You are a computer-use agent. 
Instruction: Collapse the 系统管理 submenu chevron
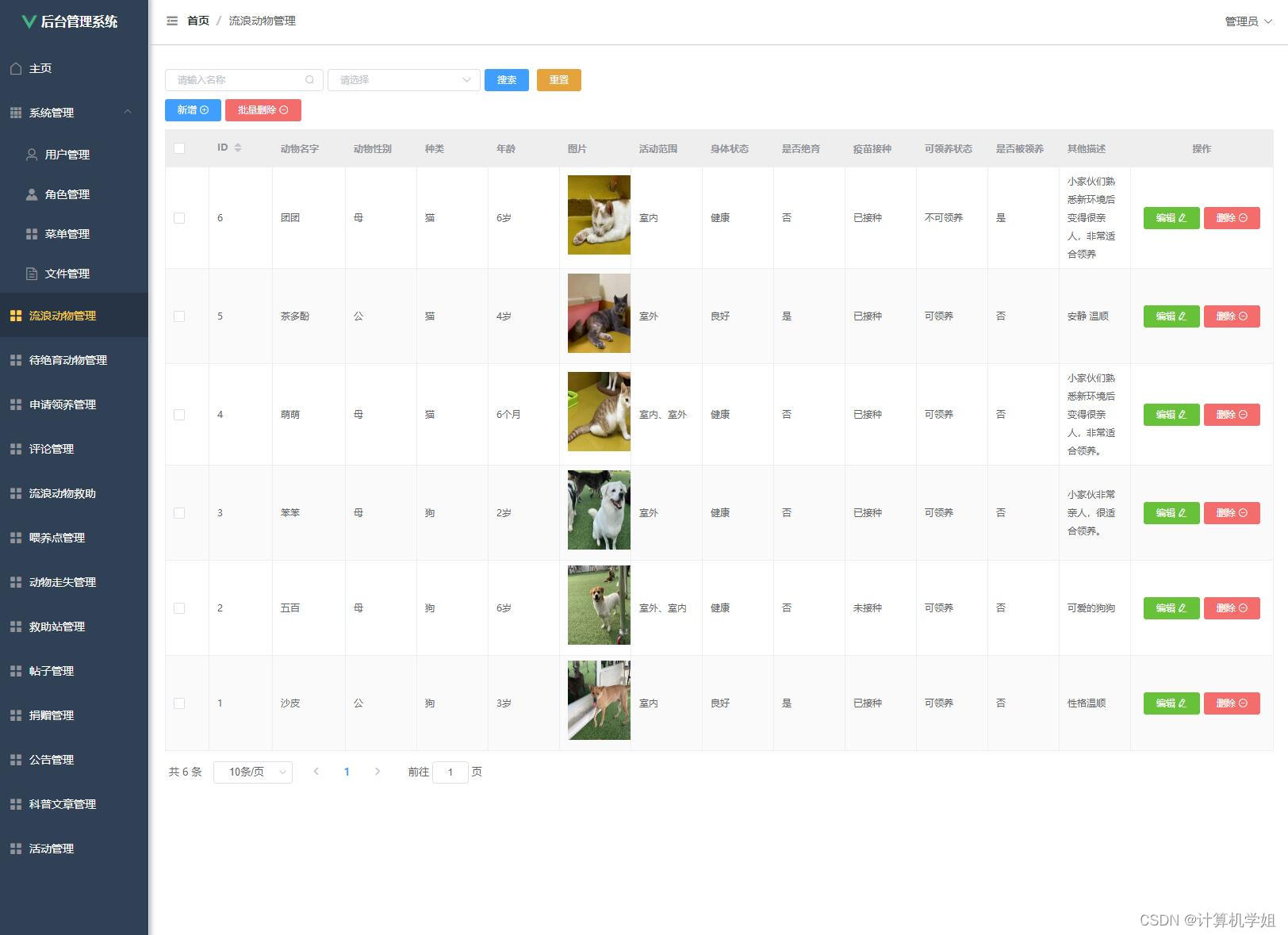(128, 112)
